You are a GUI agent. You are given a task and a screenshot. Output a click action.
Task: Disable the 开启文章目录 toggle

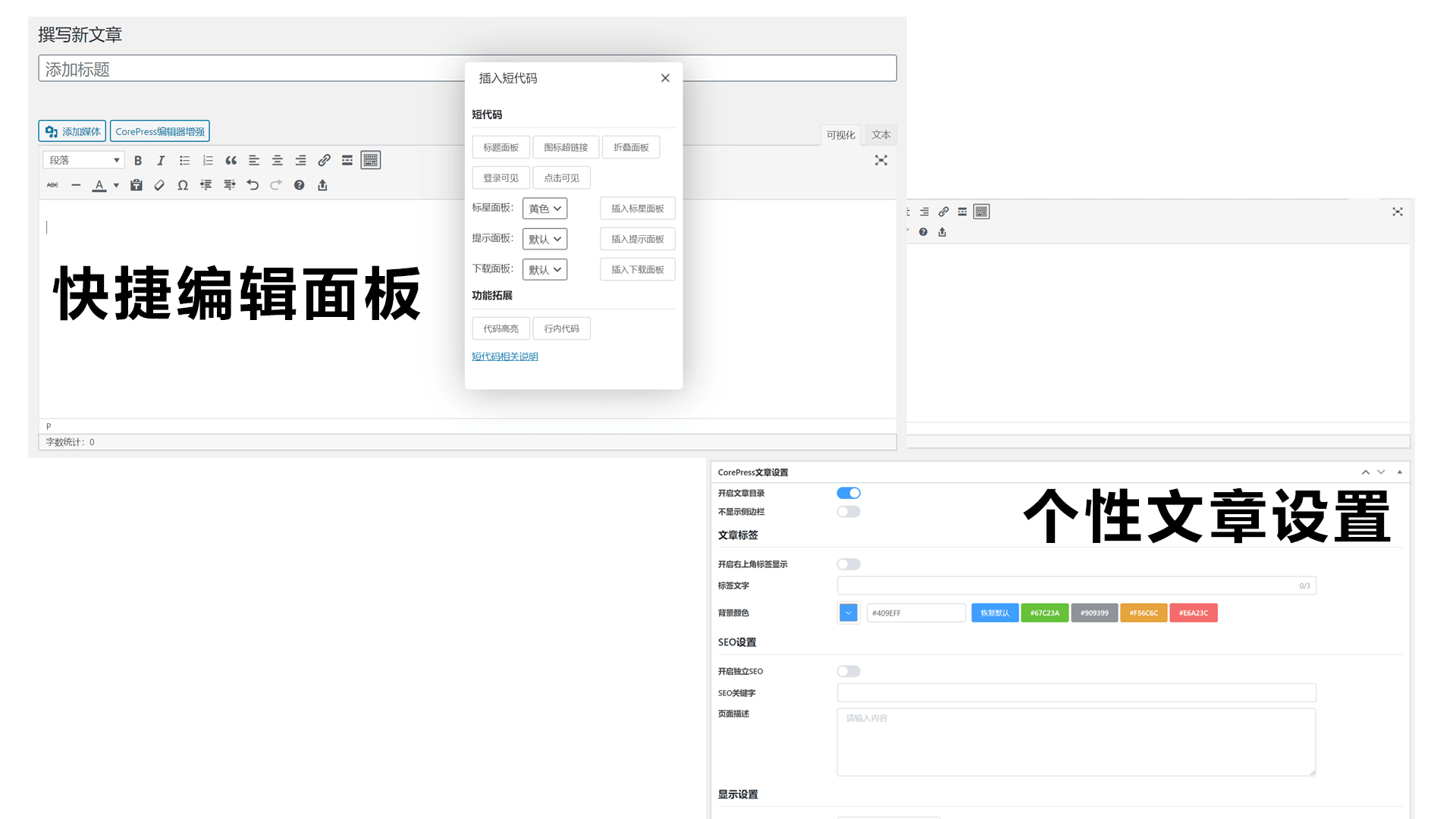848,492
